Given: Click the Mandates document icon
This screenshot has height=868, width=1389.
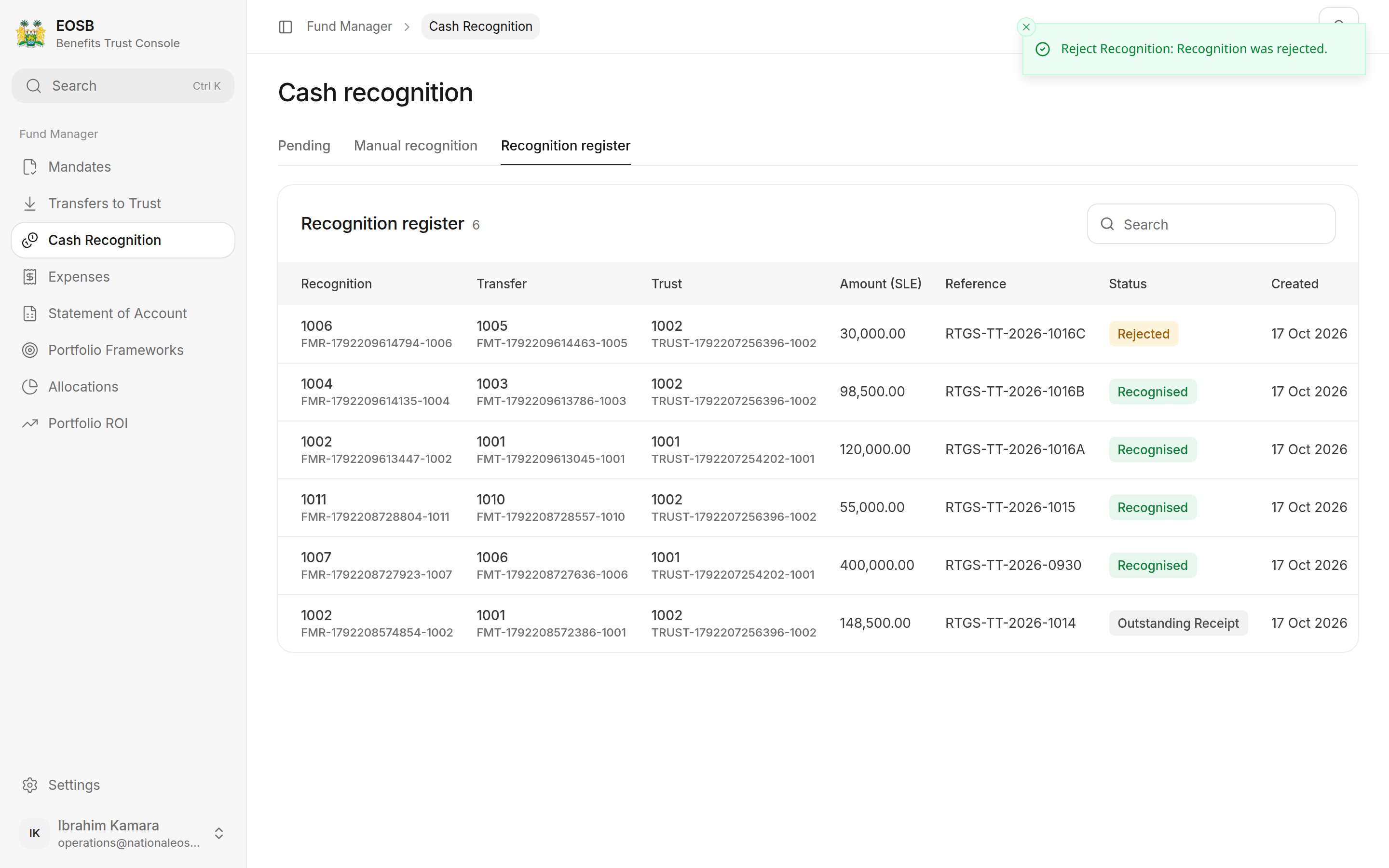Looking at the screenshot, I should [30, 167].
